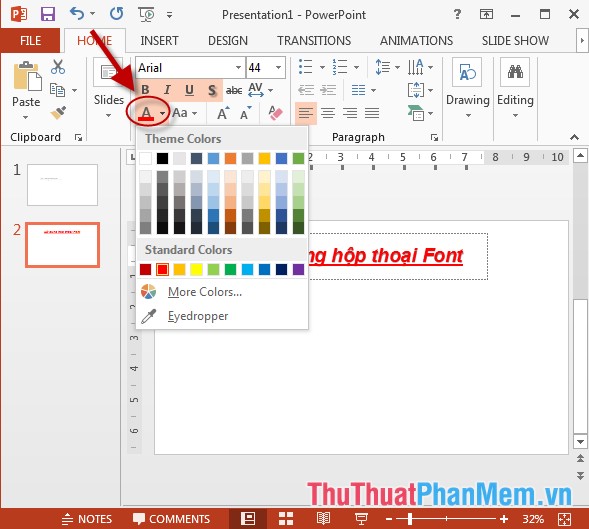The image size is (589, 529).
Task: Pick the Black theme color swatch
Action: 162,158
